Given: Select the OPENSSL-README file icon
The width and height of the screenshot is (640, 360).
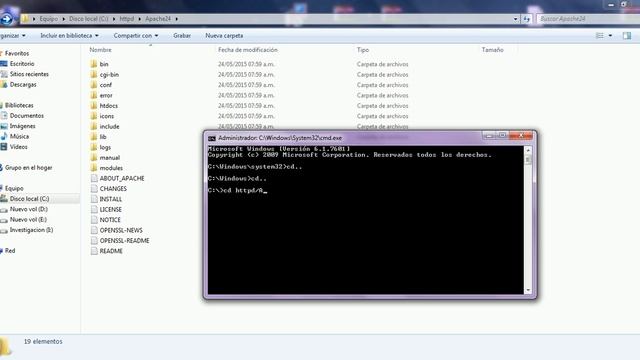Looking at the screenshot, I should (x=94, y=240).
